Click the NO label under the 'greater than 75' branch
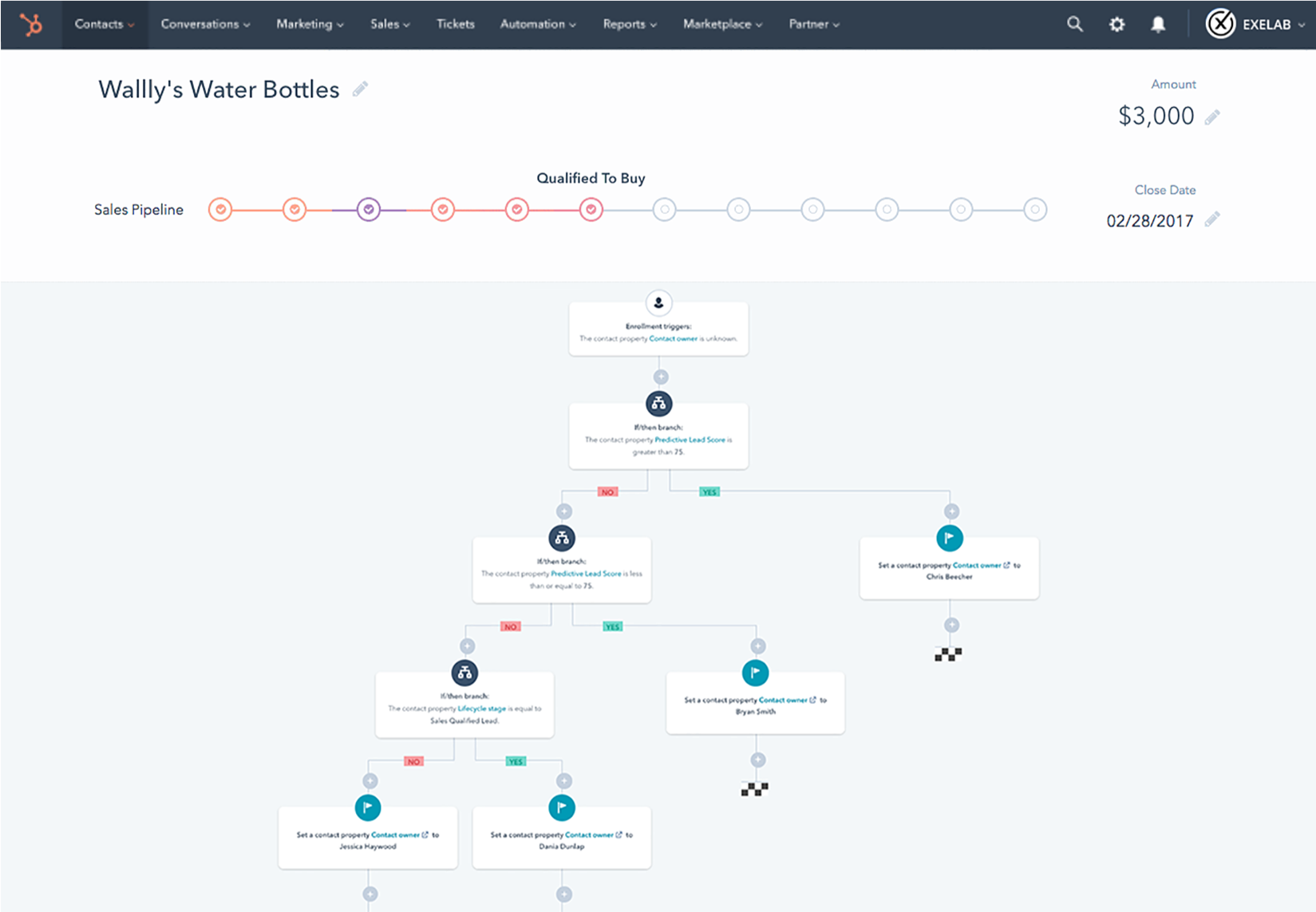Image resolution: width=1316 pixels, height=912 pixels. click(x=608, y=492)
